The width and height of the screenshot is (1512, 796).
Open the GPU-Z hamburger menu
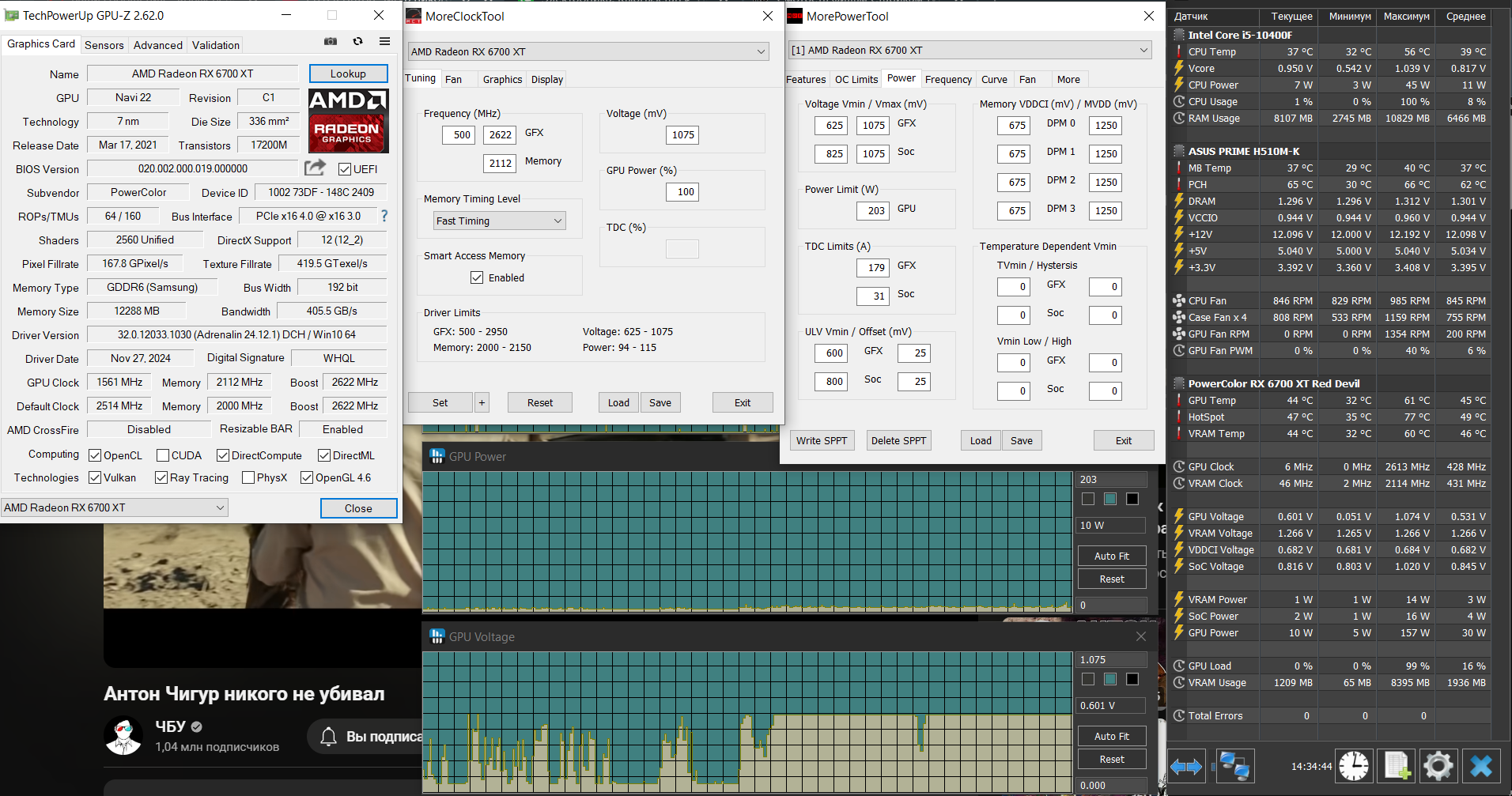(x=384, y=41)
